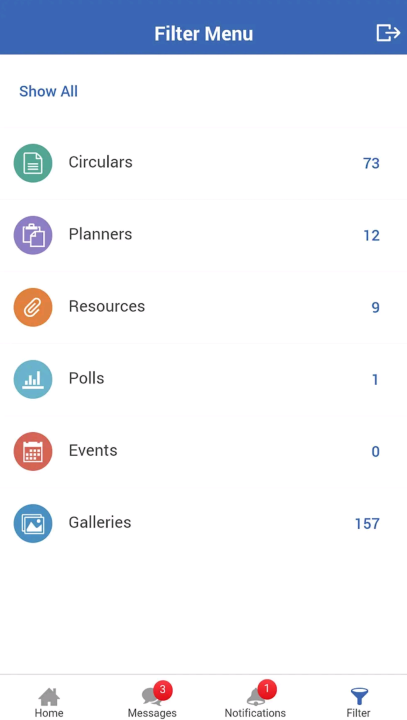The height and width of the screenshot is (720, 407).
Task: Tap the logout icon in header
Action: coord(388,33)
